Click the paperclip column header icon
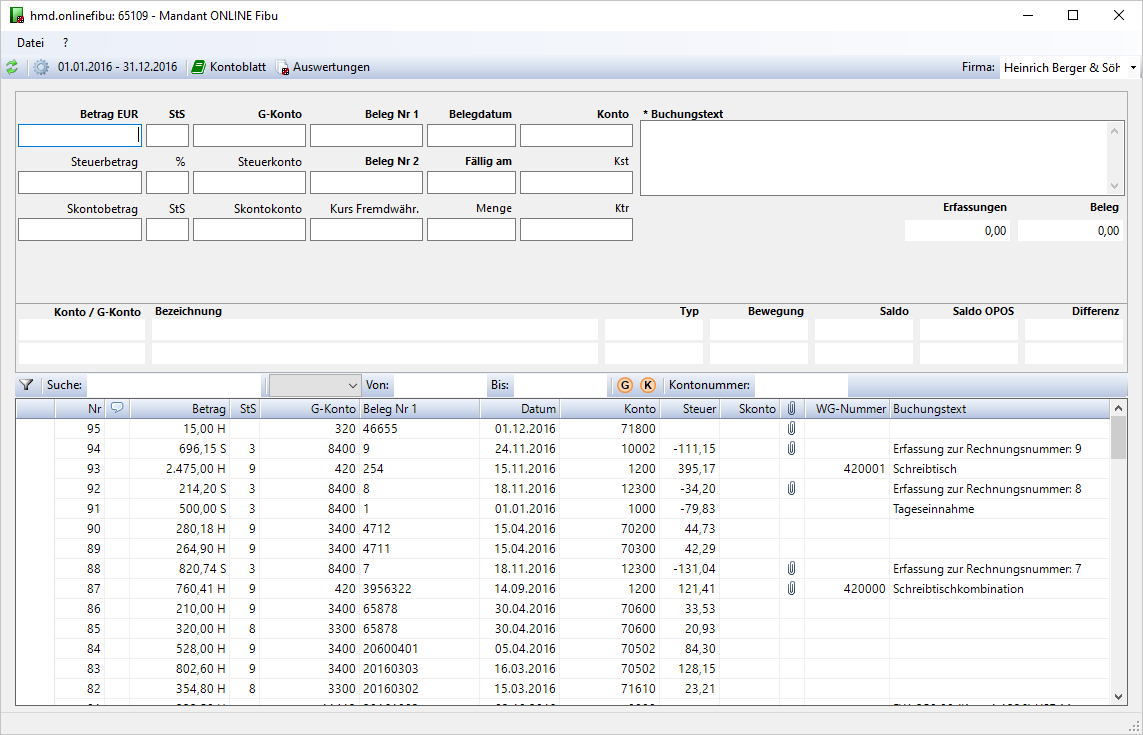 click(791, 408)
